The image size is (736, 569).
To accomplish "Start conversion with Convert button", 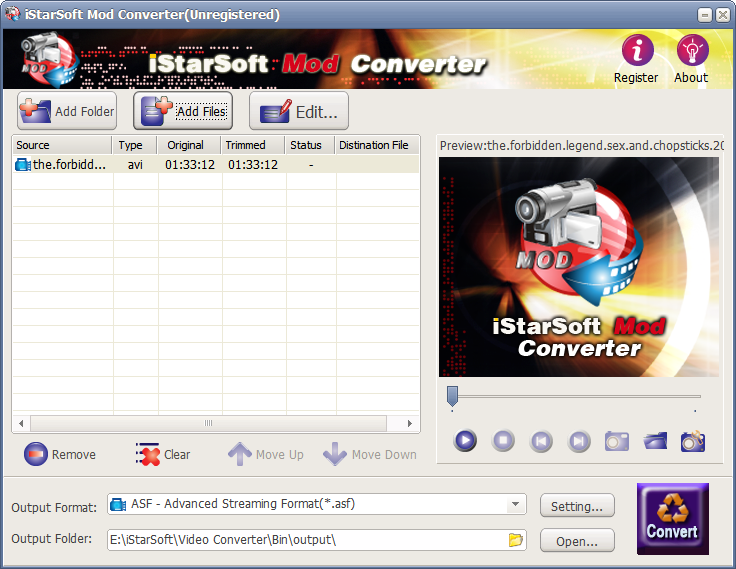I will 673,519.
